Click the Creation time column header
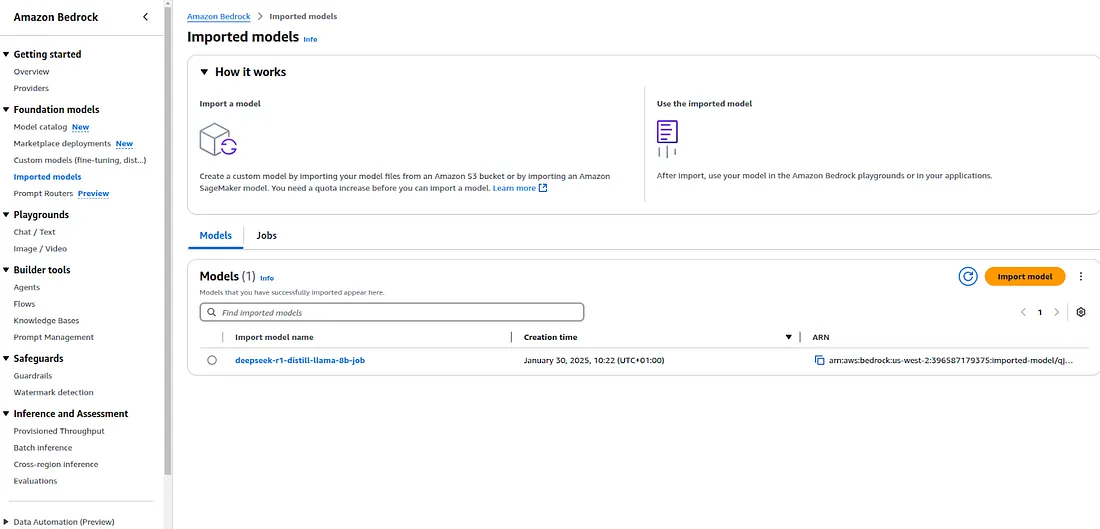 (x=551, y=337)
